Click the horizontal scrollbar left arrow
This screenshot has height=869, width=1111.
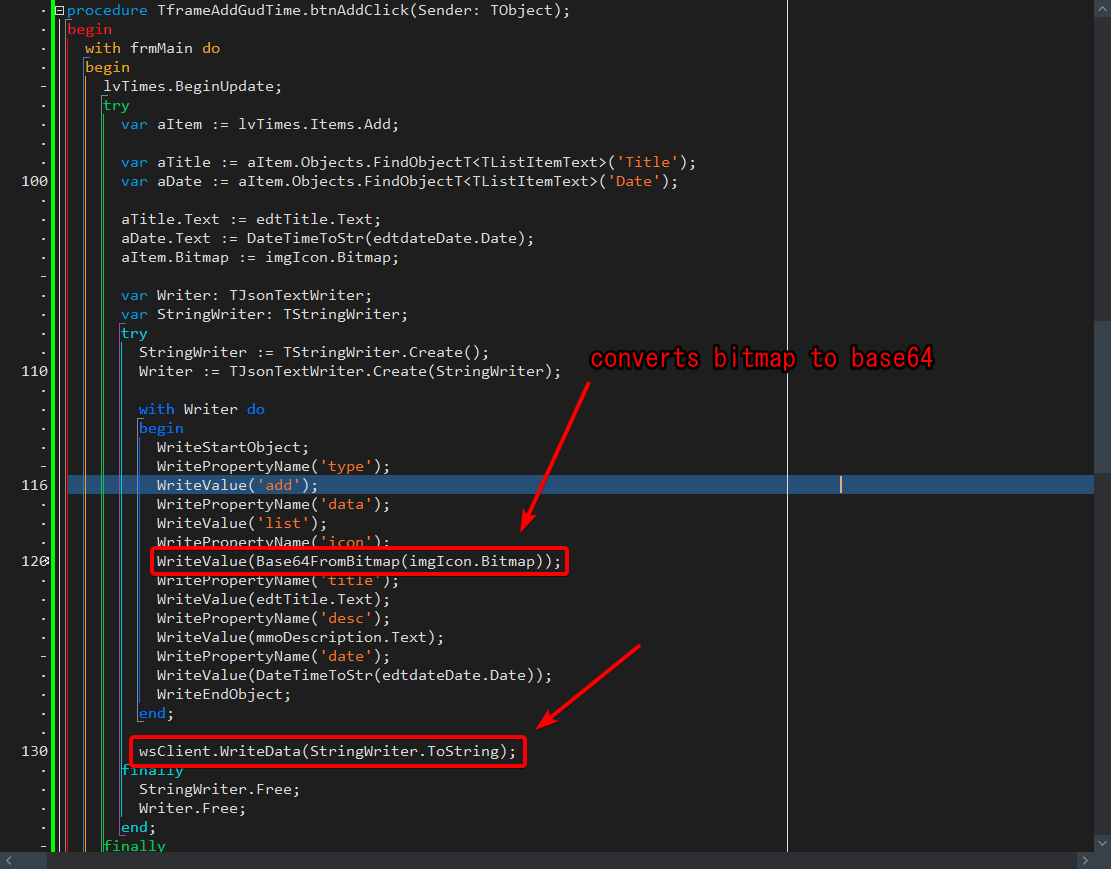pos(10,860)
